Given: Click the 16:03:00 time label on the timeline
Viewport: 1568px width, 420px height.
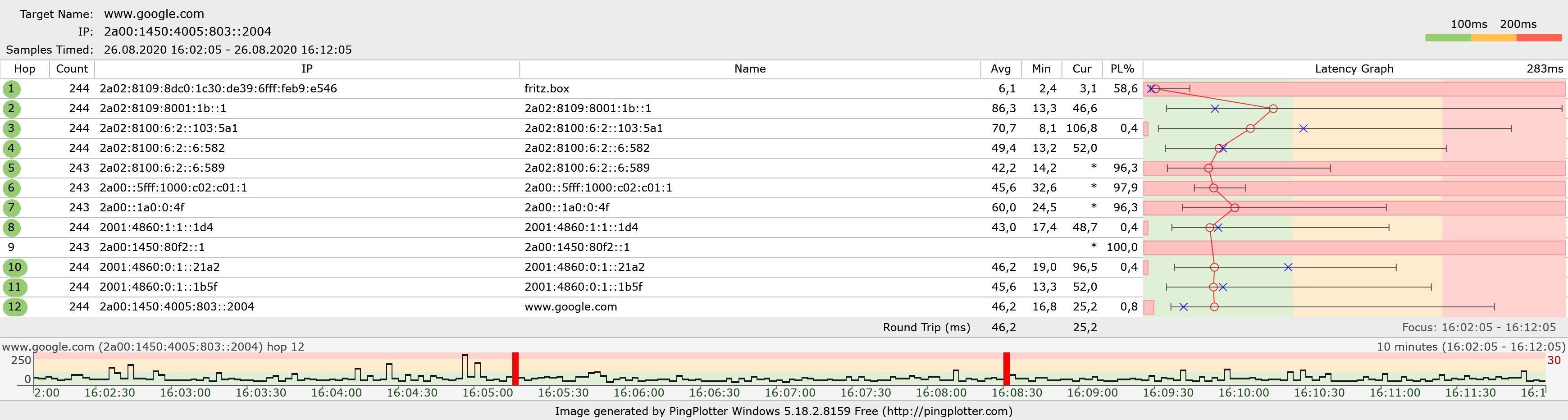Looking at the screenshot, I should pos(186,393).
